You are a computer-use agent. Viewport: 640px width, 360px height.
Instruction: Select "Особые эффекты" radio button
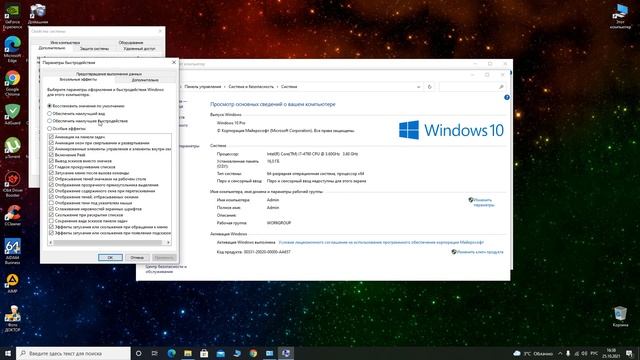point(49,129)
